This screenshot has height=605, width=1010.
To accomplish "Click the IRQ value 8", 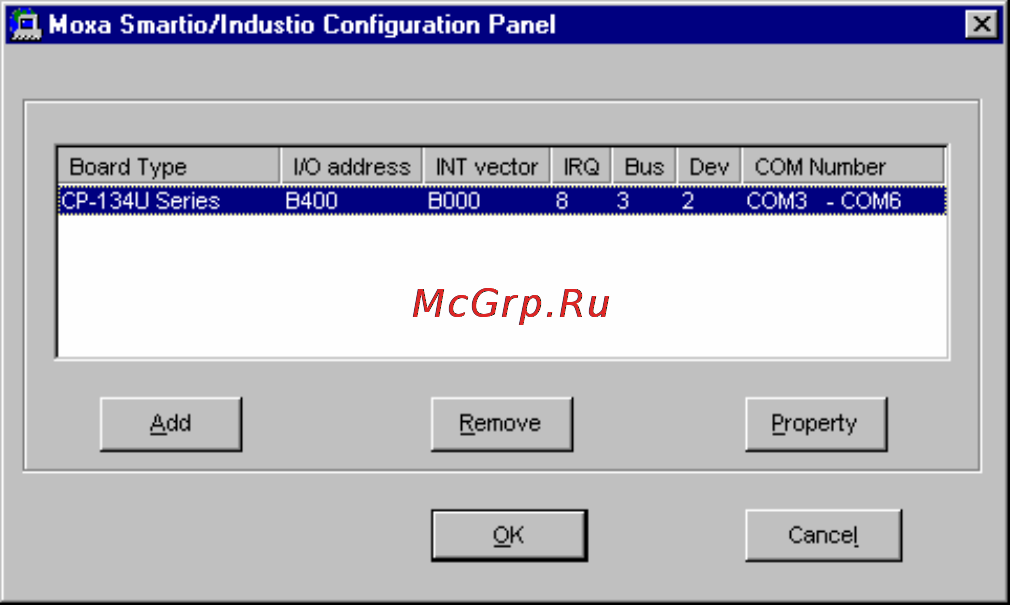I will click(x=562, y=201).
